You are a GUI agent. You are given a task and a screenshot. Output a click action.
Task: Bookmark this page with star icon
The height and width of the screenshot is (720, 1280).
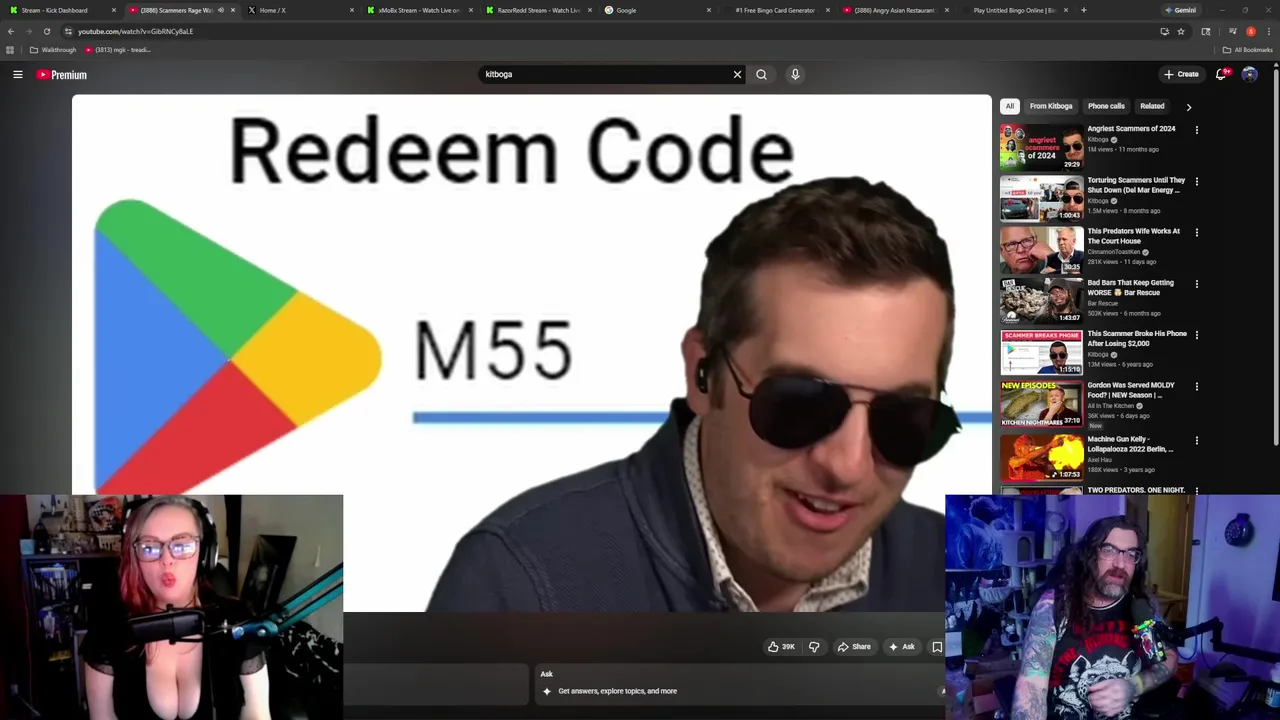pos(1181,31)
